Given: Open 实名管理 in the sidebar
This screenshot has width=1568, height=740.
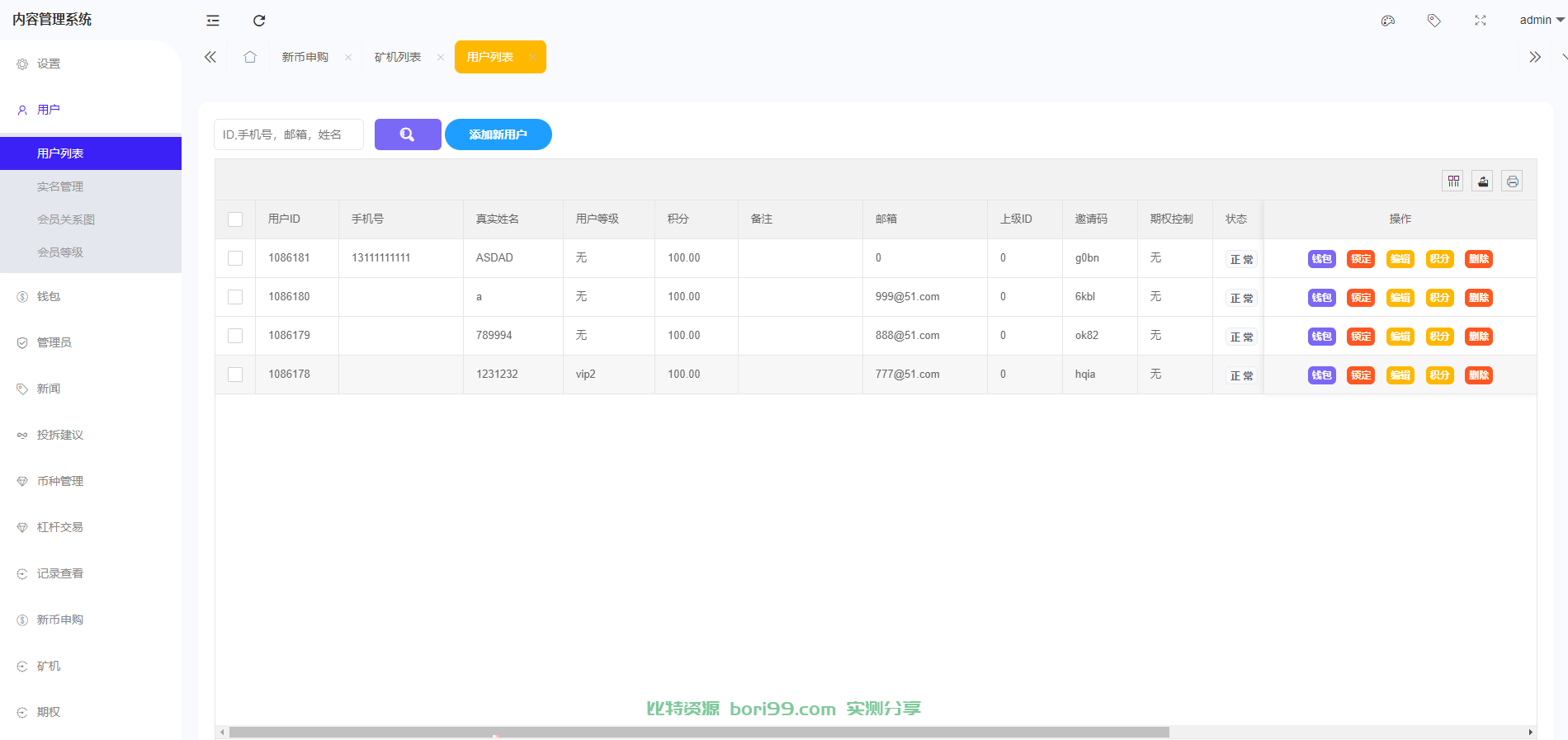Looking at the screenshot, I should (91, 186).
